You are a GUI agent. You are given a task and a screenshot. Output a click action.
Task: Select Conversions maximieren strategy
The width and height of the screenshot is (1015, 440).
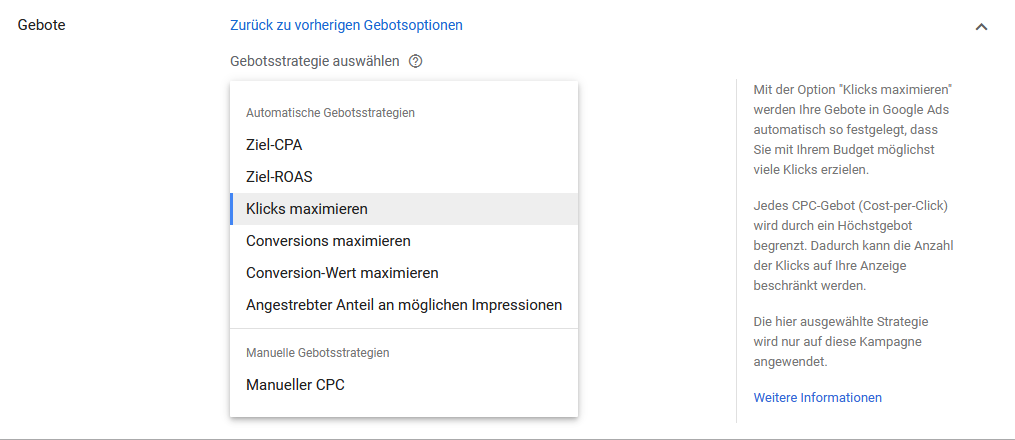(328, 241)
